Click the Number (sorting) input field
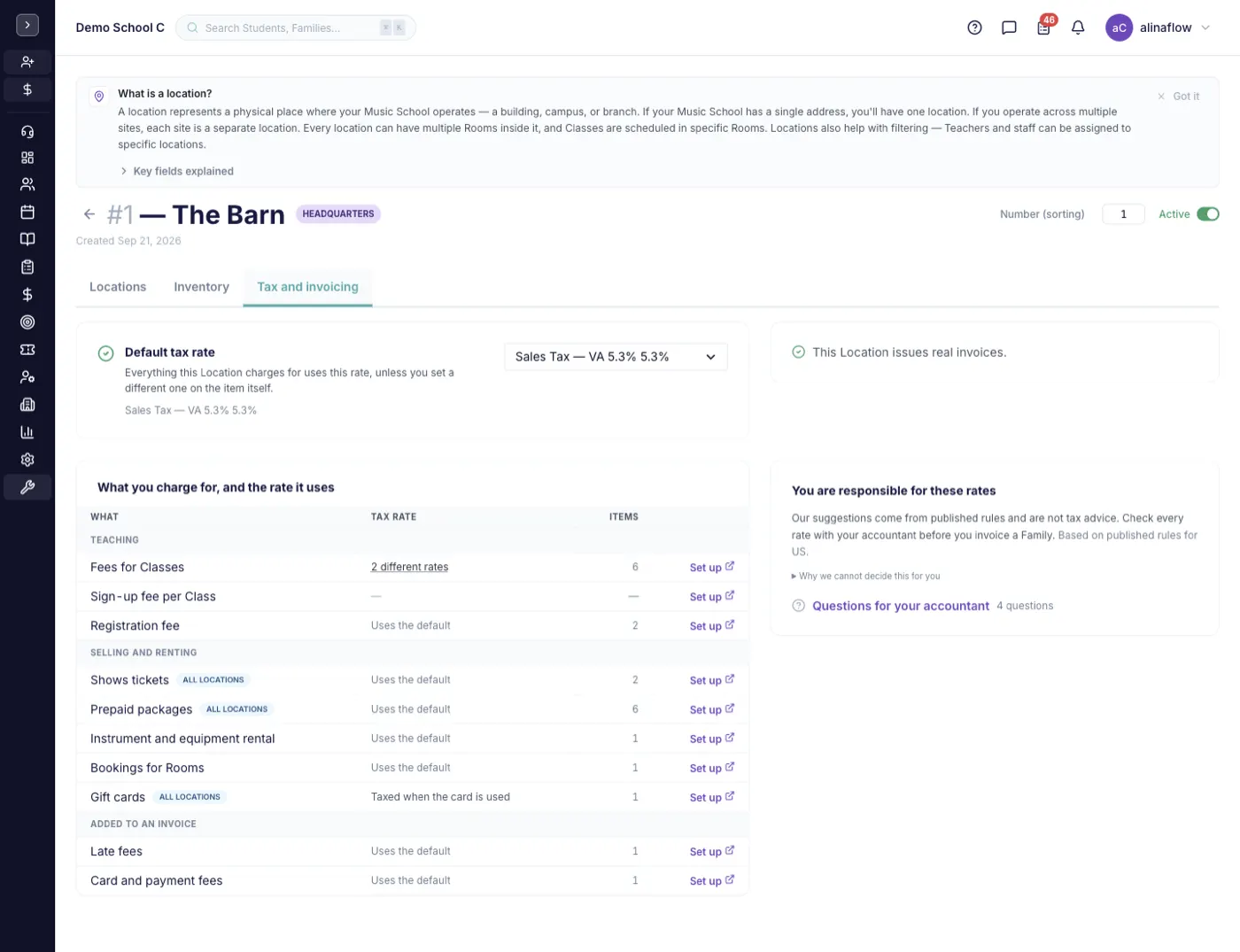The width and height of the screenshot is (1240, 952). coord(1123,214)
